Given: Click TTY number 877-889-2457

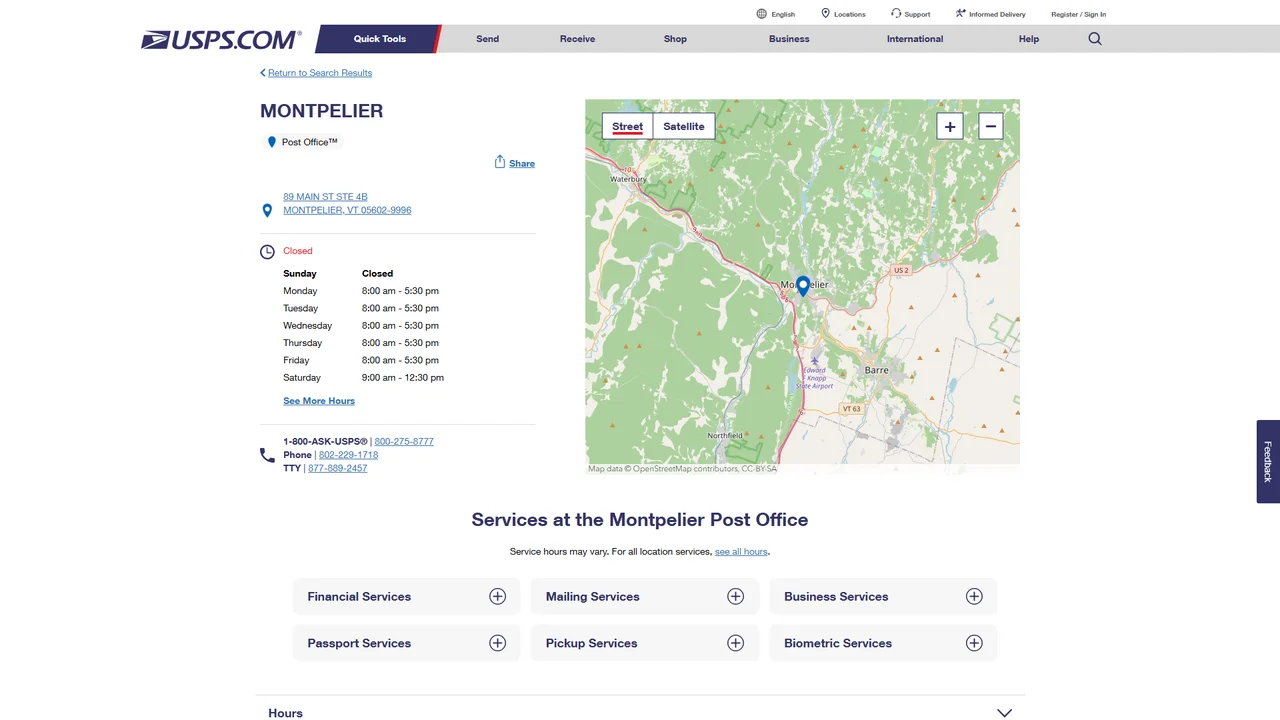Looking at the screenshot, I should pyautogui.click(x=337, y=468).
